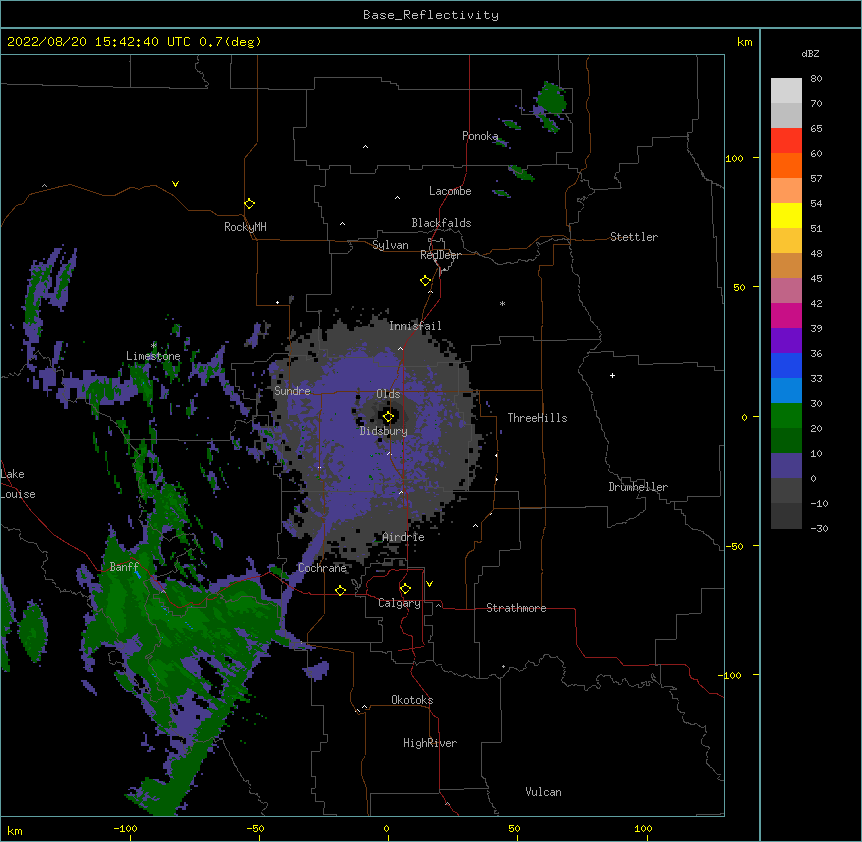Click the Banff city label
This screenshot has height=842, width=862.
pos(124,567)
